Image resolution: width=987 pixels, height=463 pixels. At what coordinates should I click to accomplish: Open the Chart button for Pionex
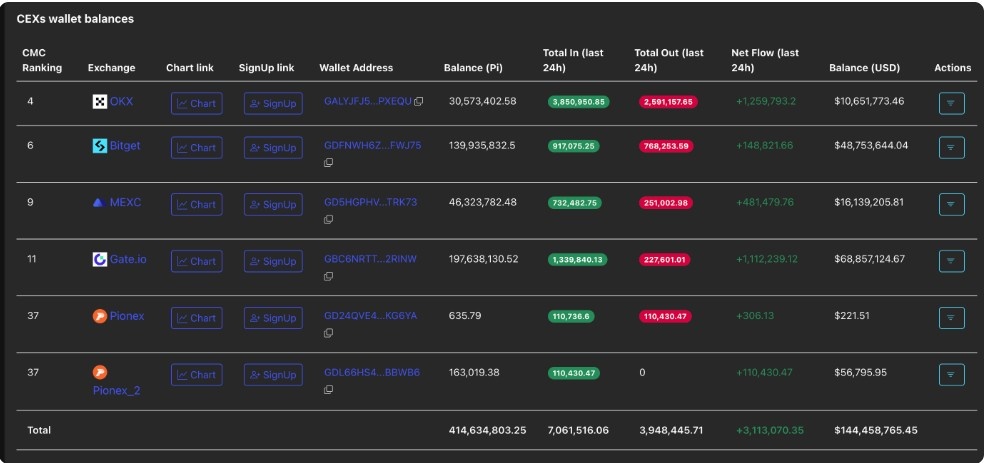pyautogui.click(x=196, y=318)
